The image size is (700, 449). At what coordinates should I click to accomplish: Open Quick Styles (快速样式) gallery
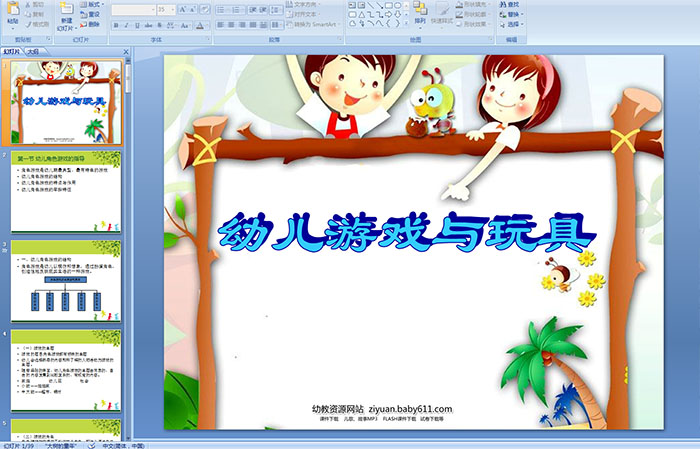442,13
